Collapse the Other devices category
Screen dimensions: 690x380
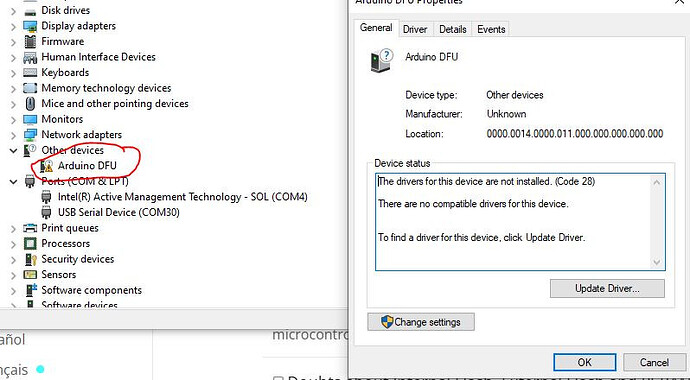coord(13,150)
